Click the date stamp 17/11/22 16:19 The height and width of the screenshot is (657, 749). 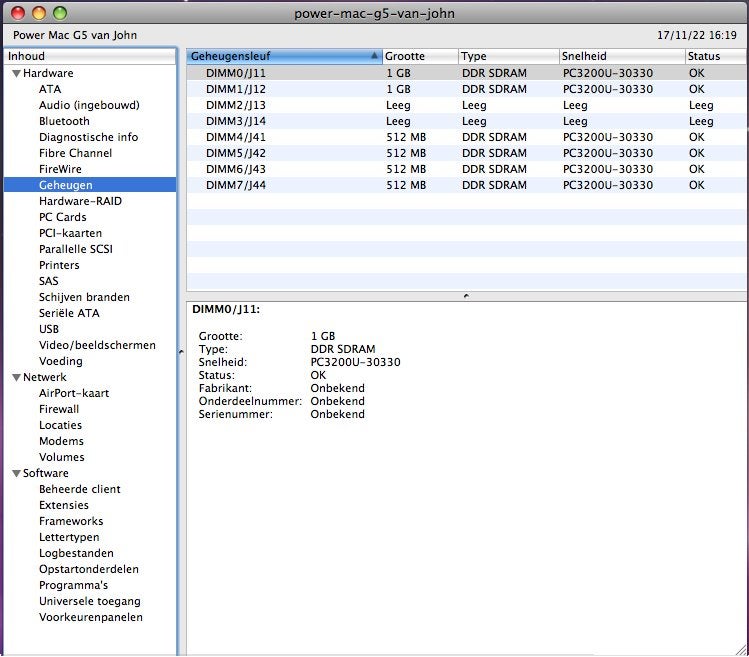coord(697,35)
